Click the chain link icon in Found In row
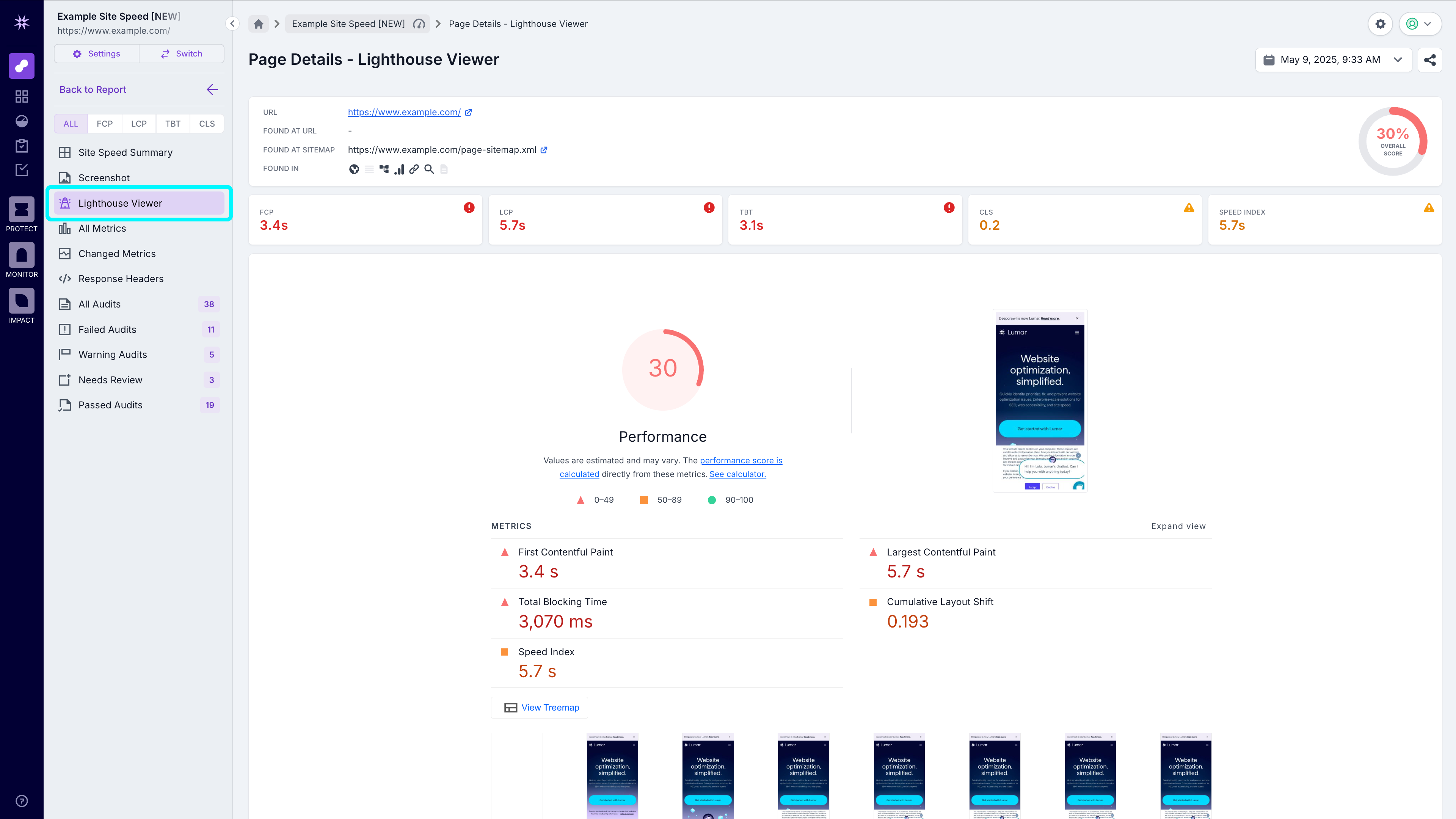Viewport: 1456px width, 819px height. (x=414, y=169)
